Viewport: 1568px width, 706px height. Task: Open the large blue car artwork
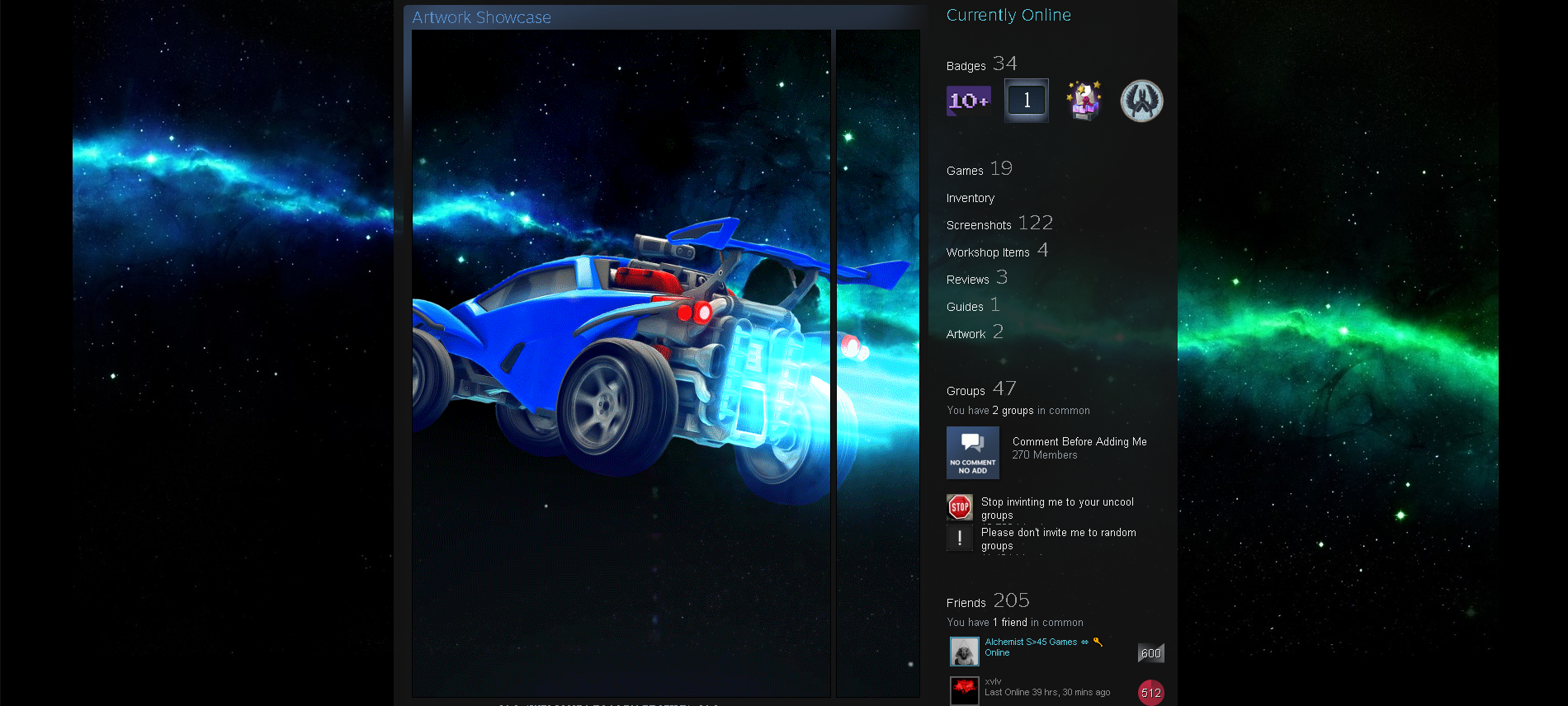coord(621,364)
